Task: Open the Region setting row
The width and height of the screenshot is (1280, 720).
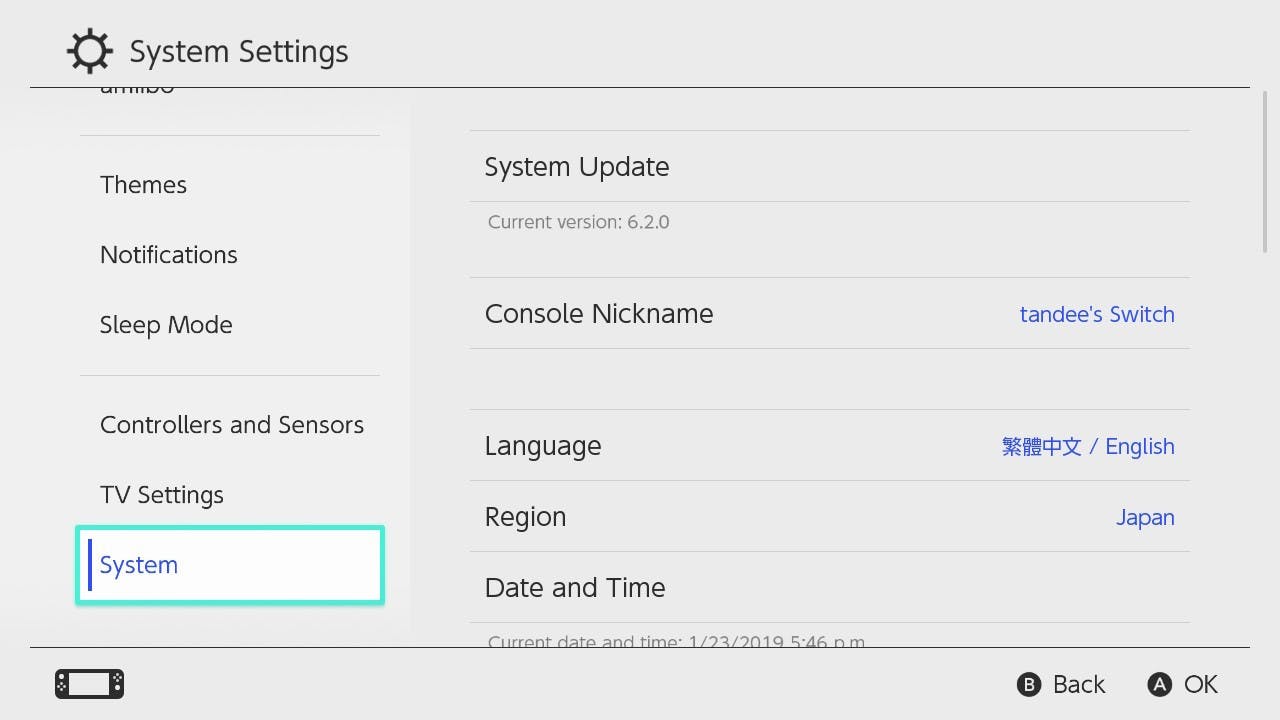Action: coord(829,516)
